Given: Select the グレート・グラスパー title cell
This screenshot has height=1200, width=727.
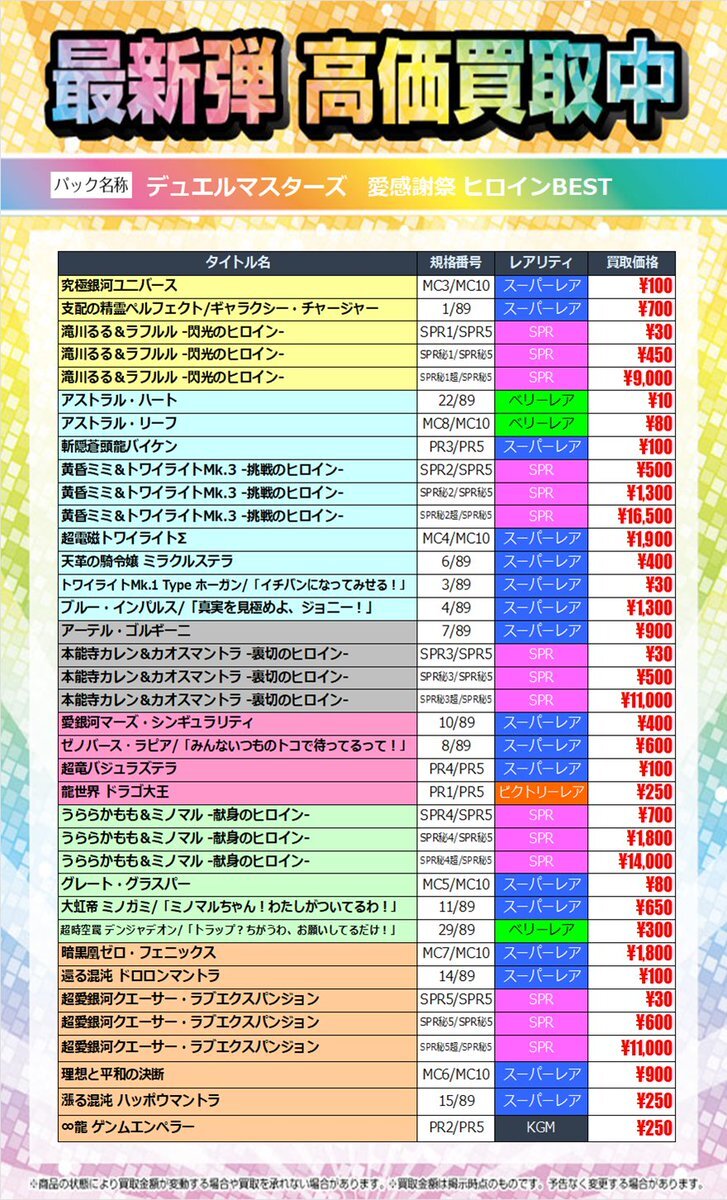Looking at the screenshot, I should coord(237,884).
